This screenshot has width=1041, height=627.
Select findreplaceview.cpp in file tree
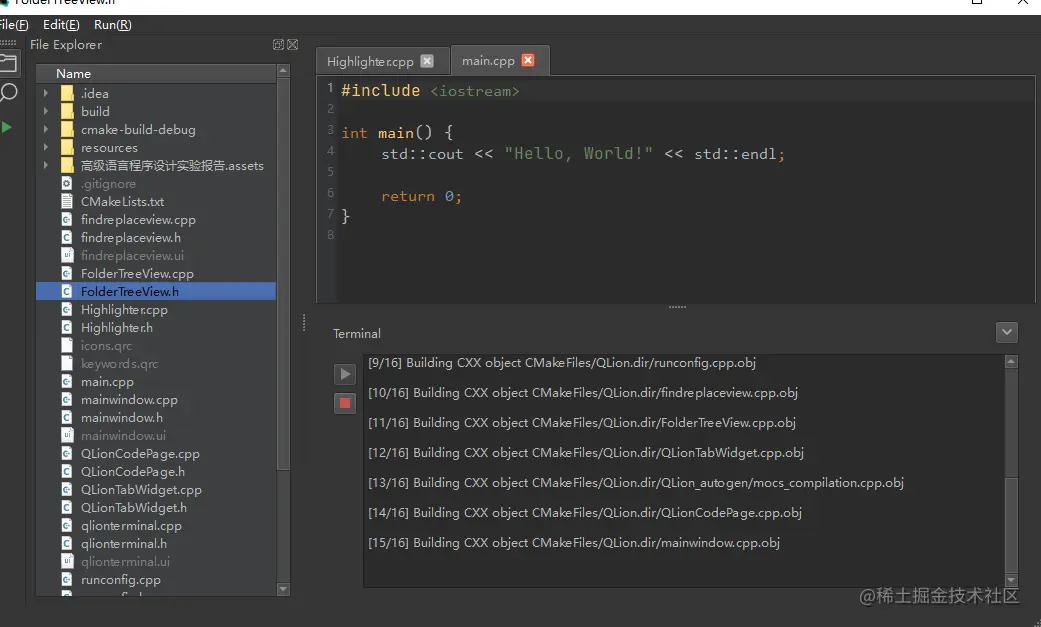(x=138, y=219)
